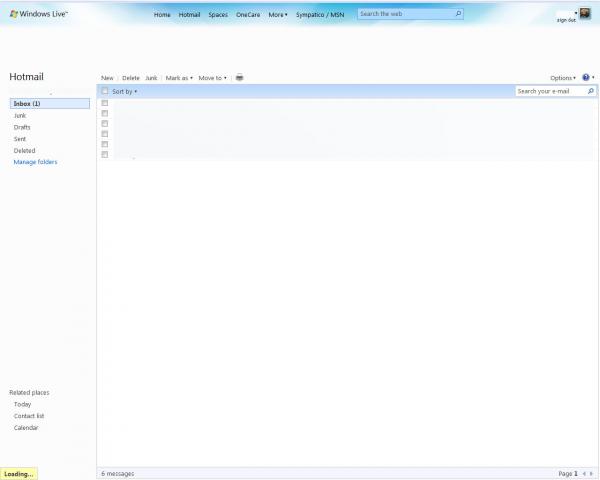Click the Hotmail heading in sidebar
The image size is (600, 480).
tap(26, 77)
